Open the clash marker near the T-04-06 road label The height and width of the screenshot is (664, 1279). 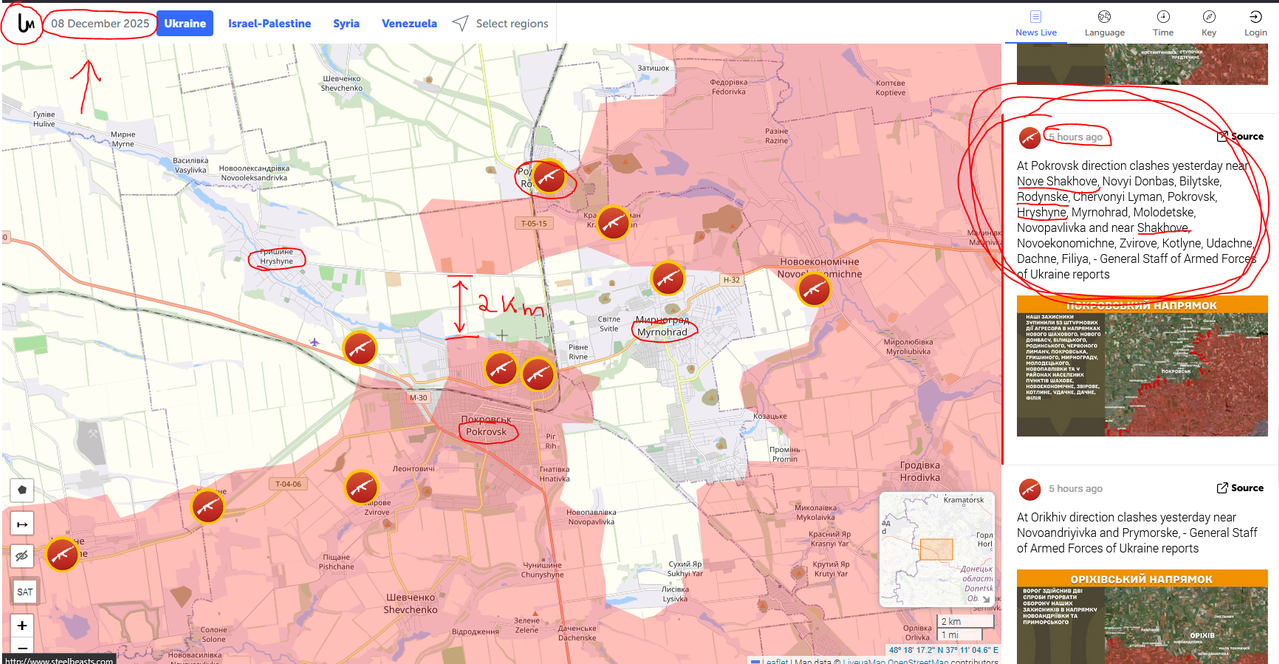pyautogui.click(x=208, y=506)
